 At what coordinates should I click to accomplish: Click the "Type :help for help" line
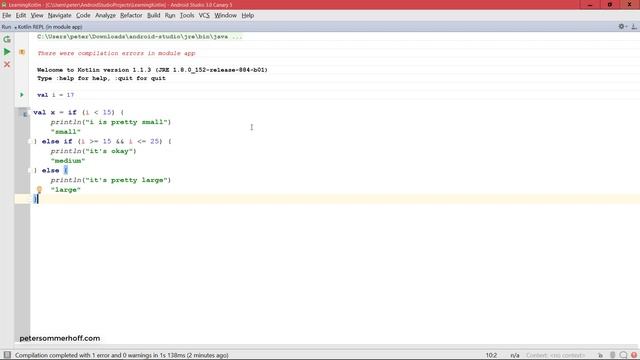tap(101, 78)
